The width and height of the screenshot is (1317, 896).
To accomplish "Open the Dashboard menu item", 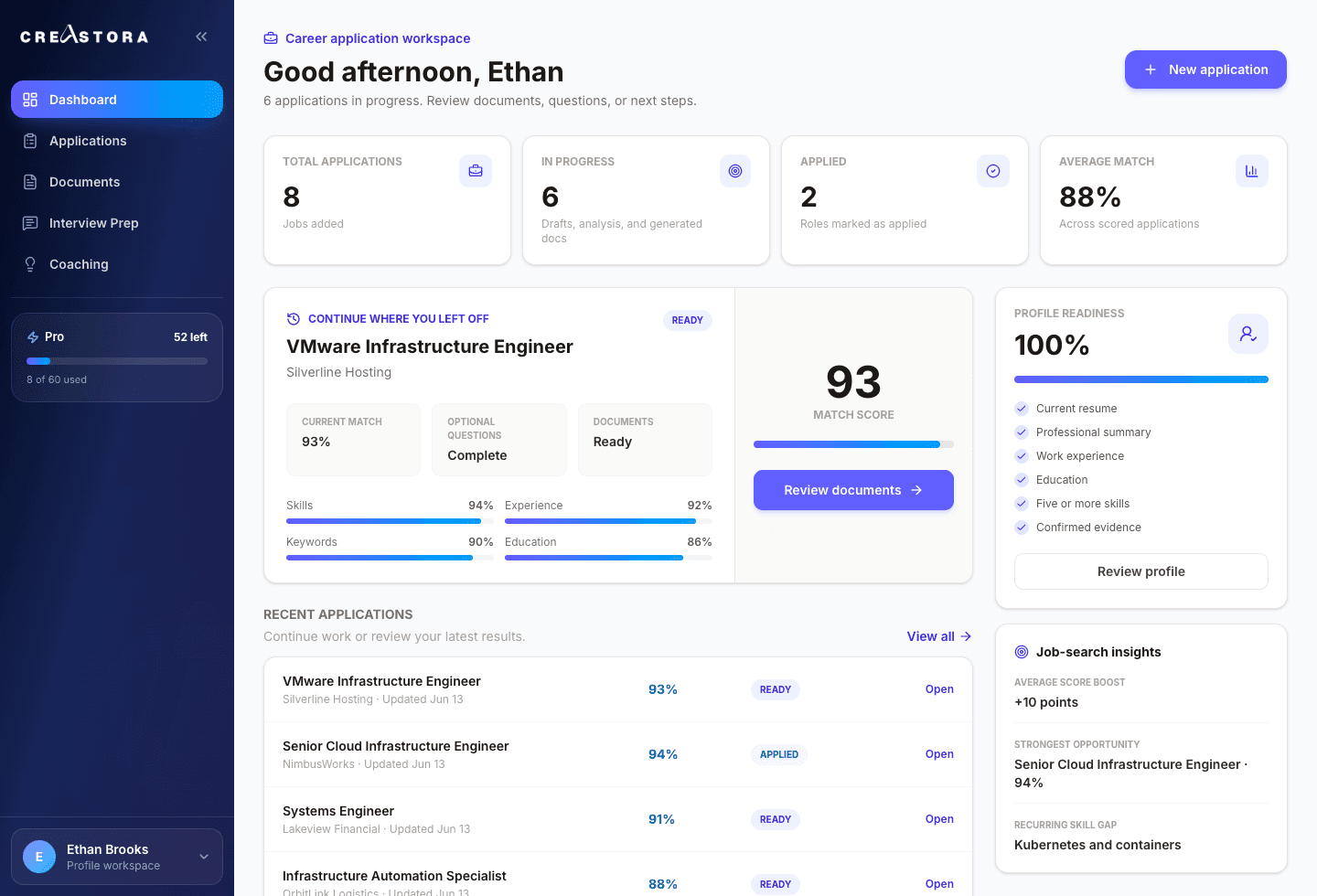I will (x=117, y=100).
